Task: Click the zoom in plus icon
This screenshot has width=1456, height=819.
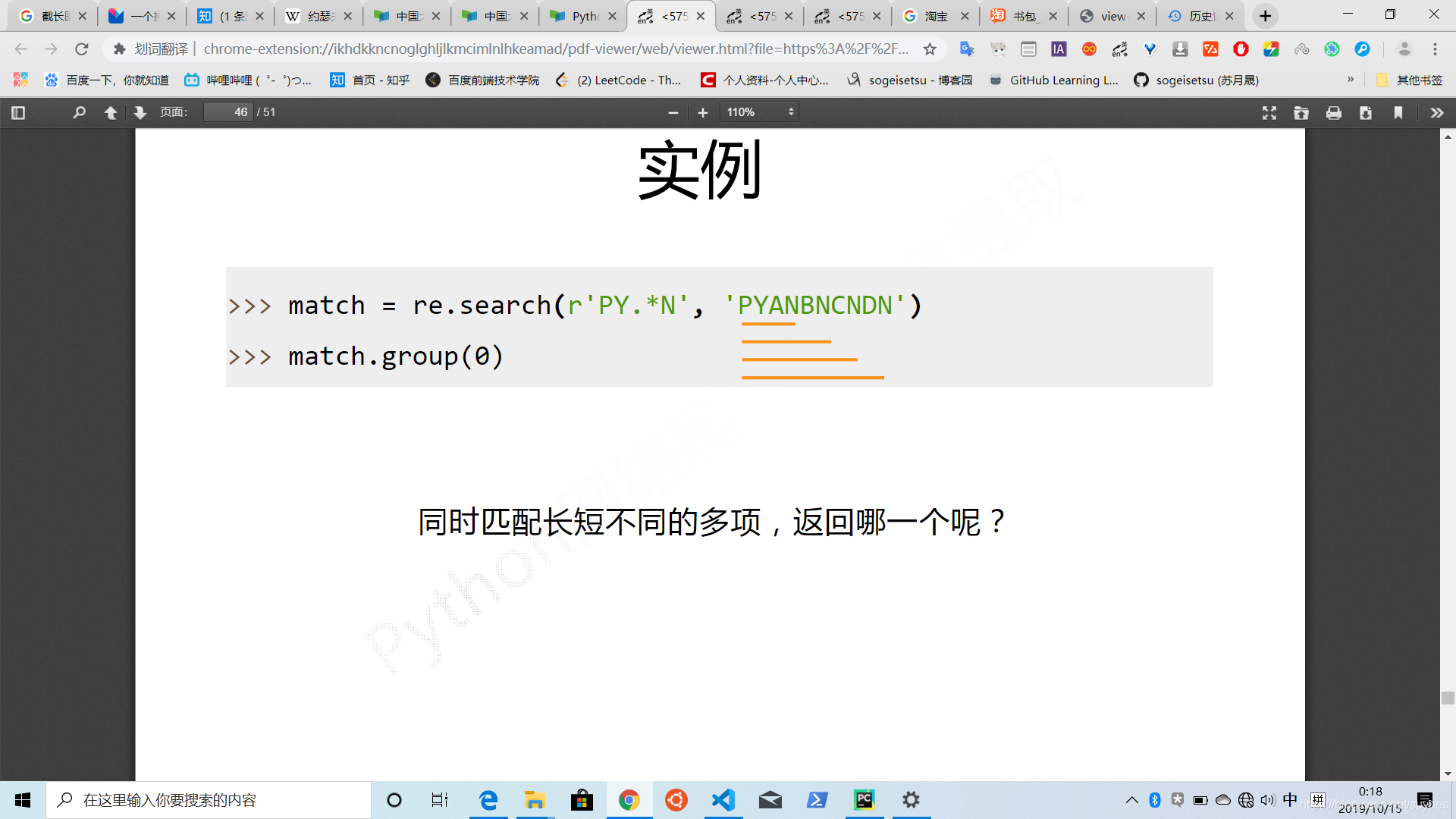Action: tap(704, 112)
